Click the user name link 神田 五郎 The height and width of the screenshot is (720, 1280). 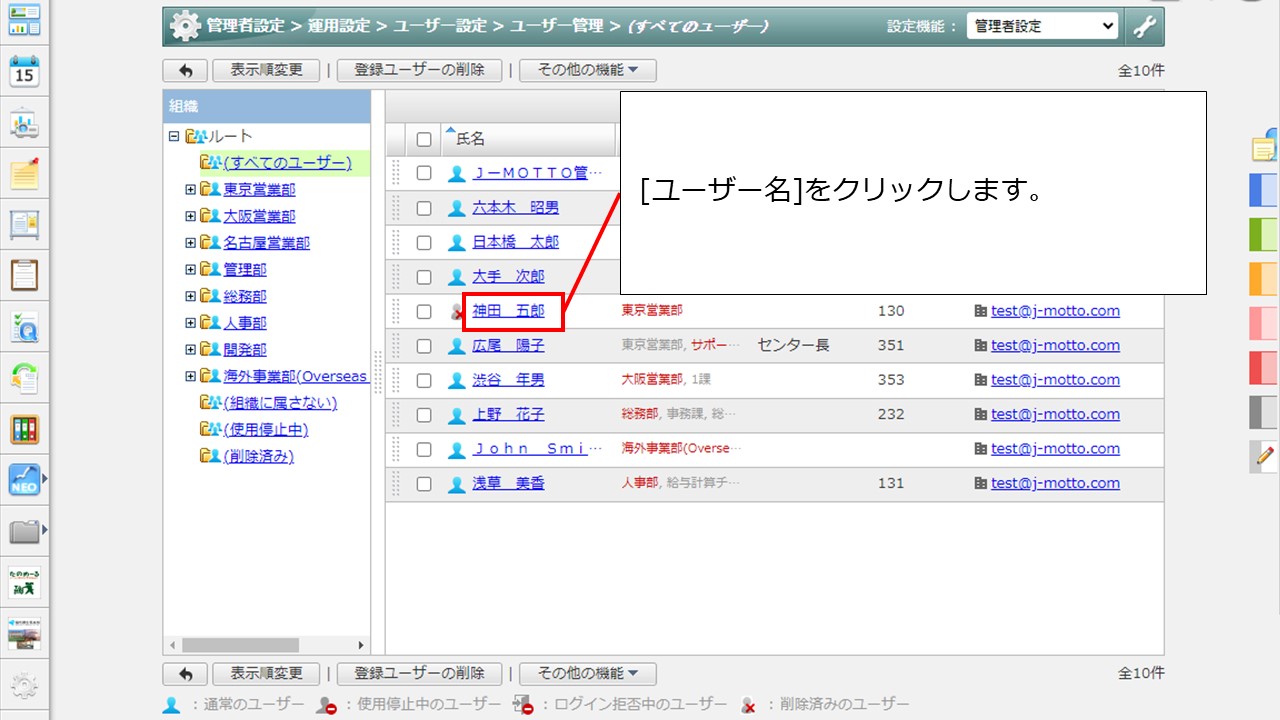pos(508,311)
